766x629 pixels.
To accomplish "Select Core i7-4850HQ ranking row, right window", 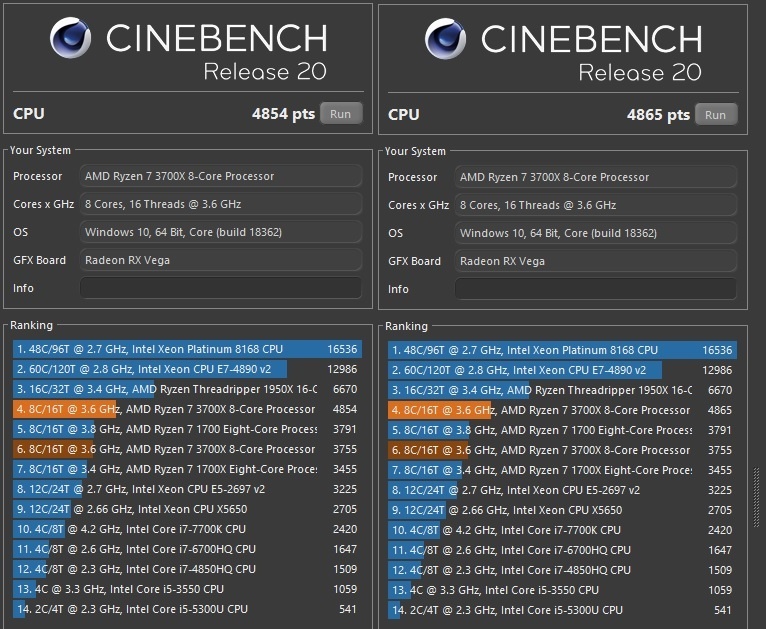I will tap(562, 570).
